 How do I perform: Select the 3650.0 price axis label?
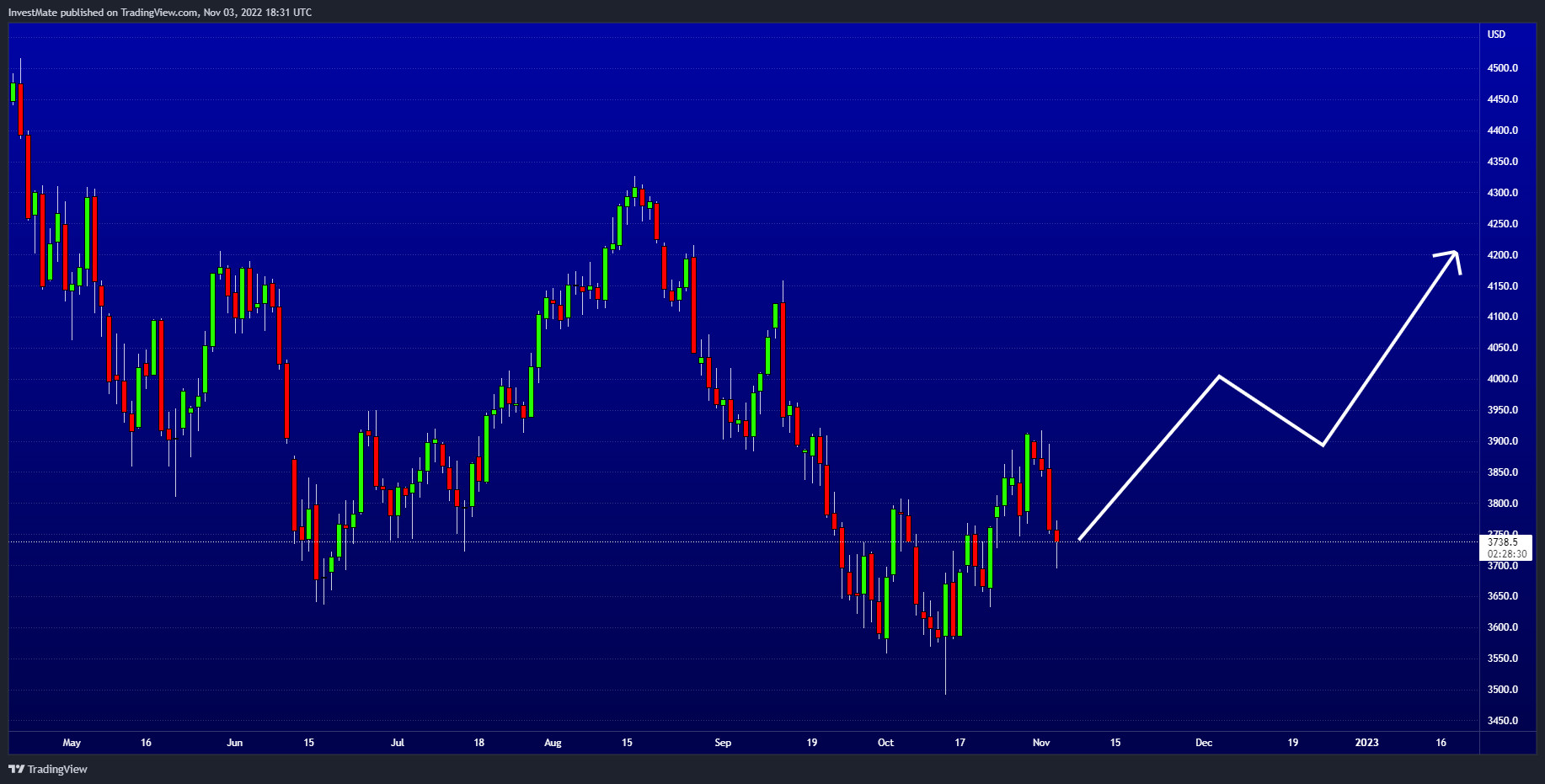pos(1503,596)
